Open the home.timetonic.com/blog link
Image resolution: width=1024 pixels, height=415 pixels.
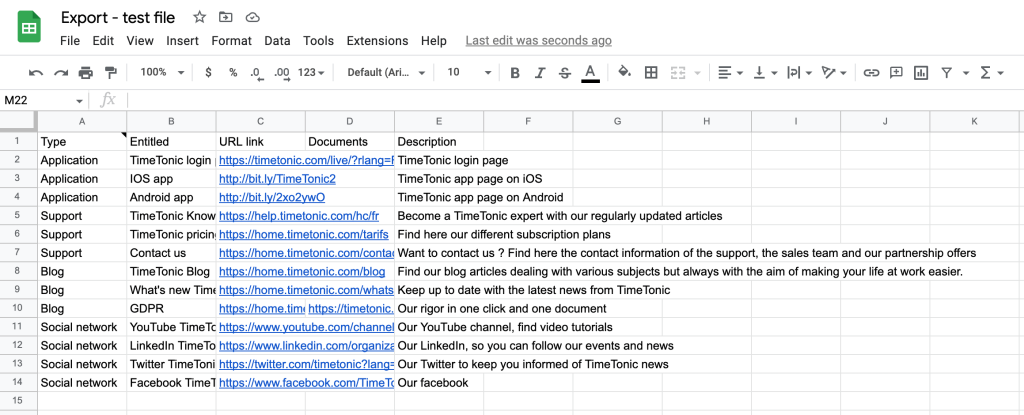[302, 271]
